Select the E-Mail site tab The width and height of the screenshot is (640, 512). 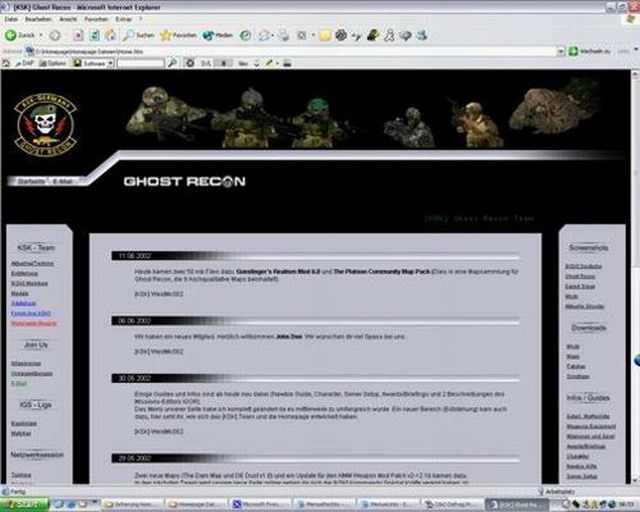62,182
